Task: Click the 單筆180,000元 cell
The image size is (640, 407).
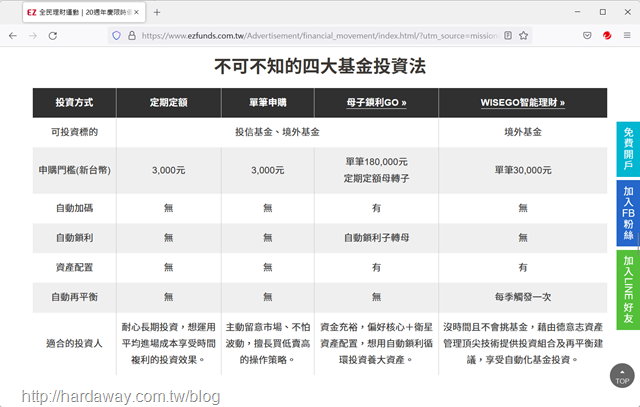Action: (376, 170)
